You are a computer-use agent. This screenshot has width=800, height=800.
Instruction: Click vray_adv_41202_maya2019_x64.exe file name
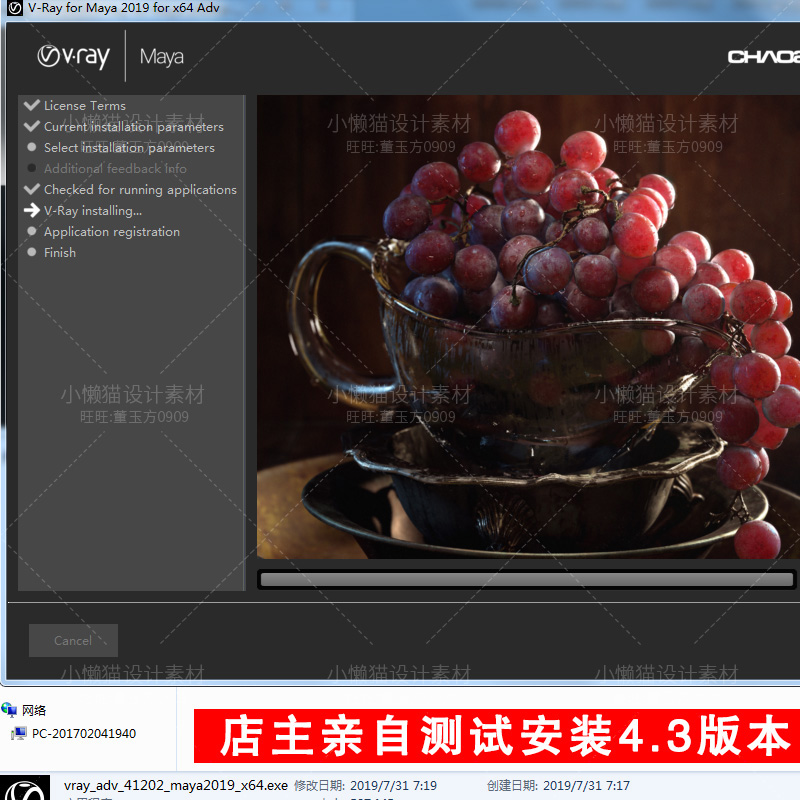coord(176,785)
